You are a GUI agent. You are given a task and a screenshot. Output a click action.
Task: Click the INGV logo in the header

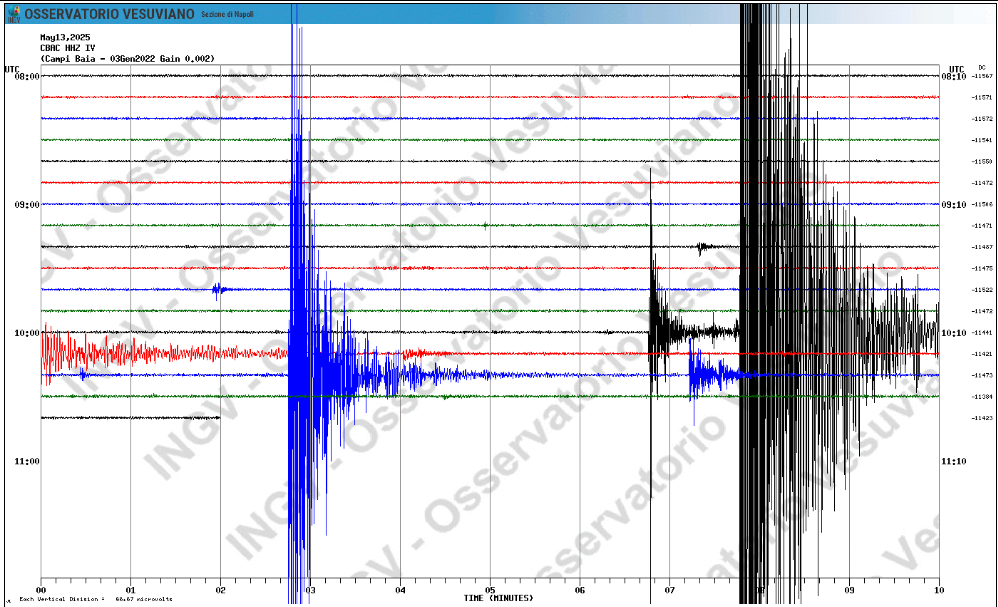(13, 14)
